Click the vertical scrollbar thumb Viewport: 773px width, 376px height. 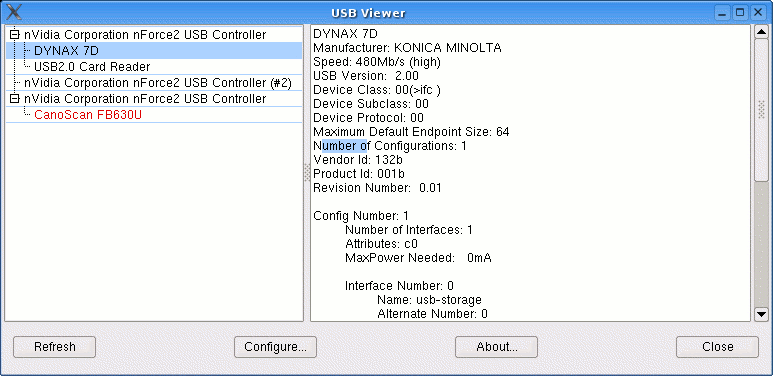762,110
